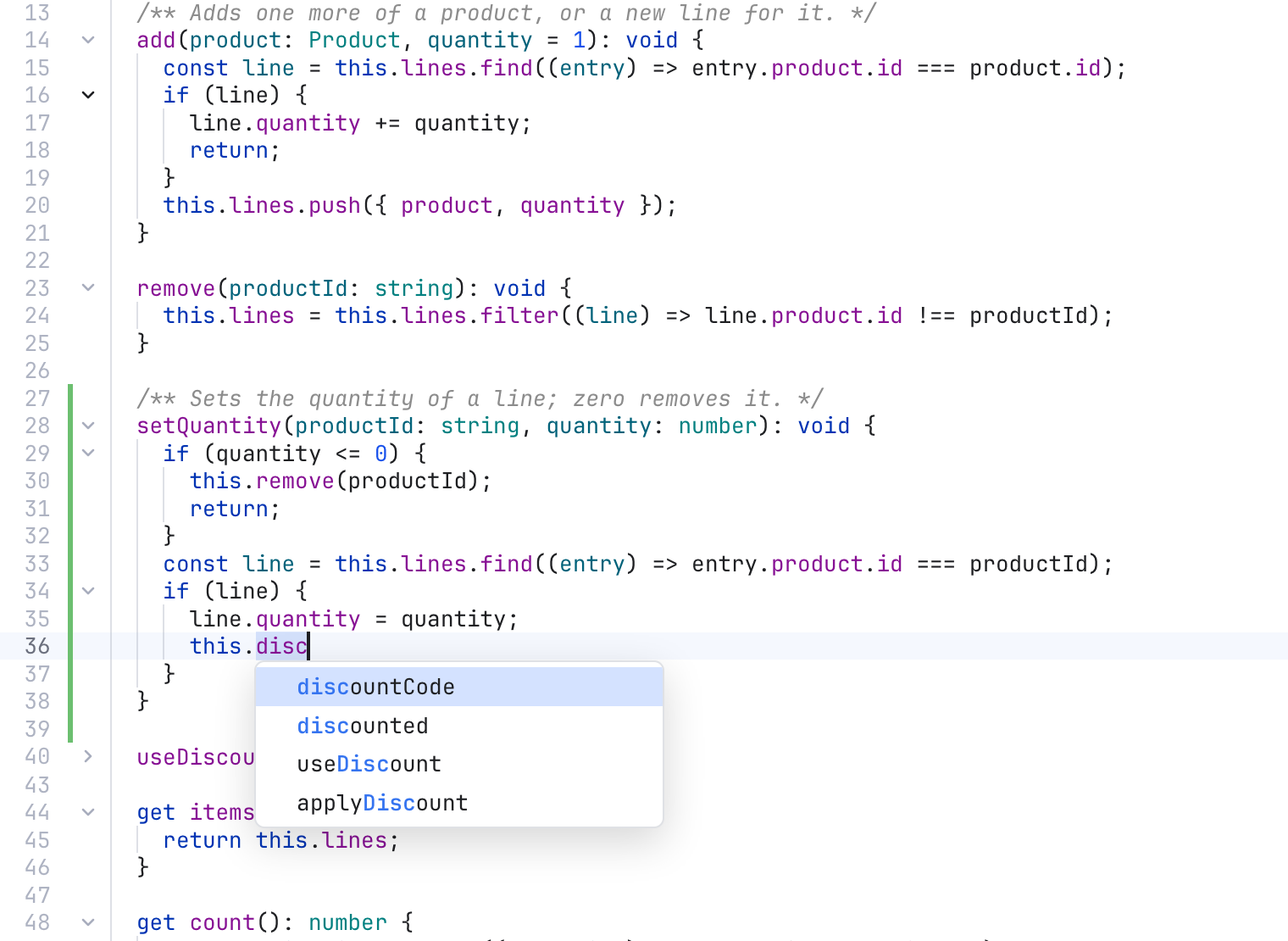
Task: Collapse setQuantity fold arrow on line 28
Action: point(88,426)
